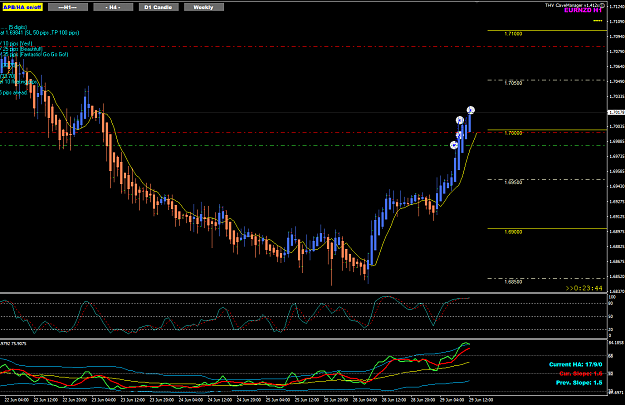Toggle the APB/HA on/off button
This screenshot has width=625, height=405.
[22, 7]
